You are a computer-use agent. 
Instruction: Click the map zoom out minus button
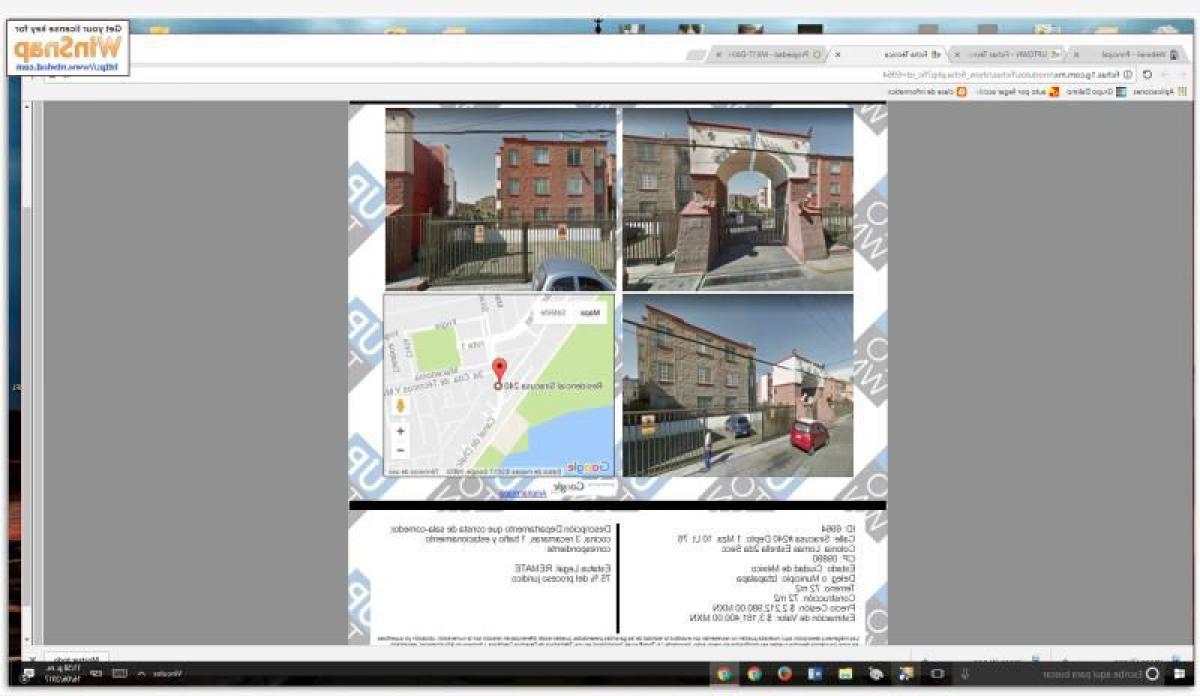[401, 451]
